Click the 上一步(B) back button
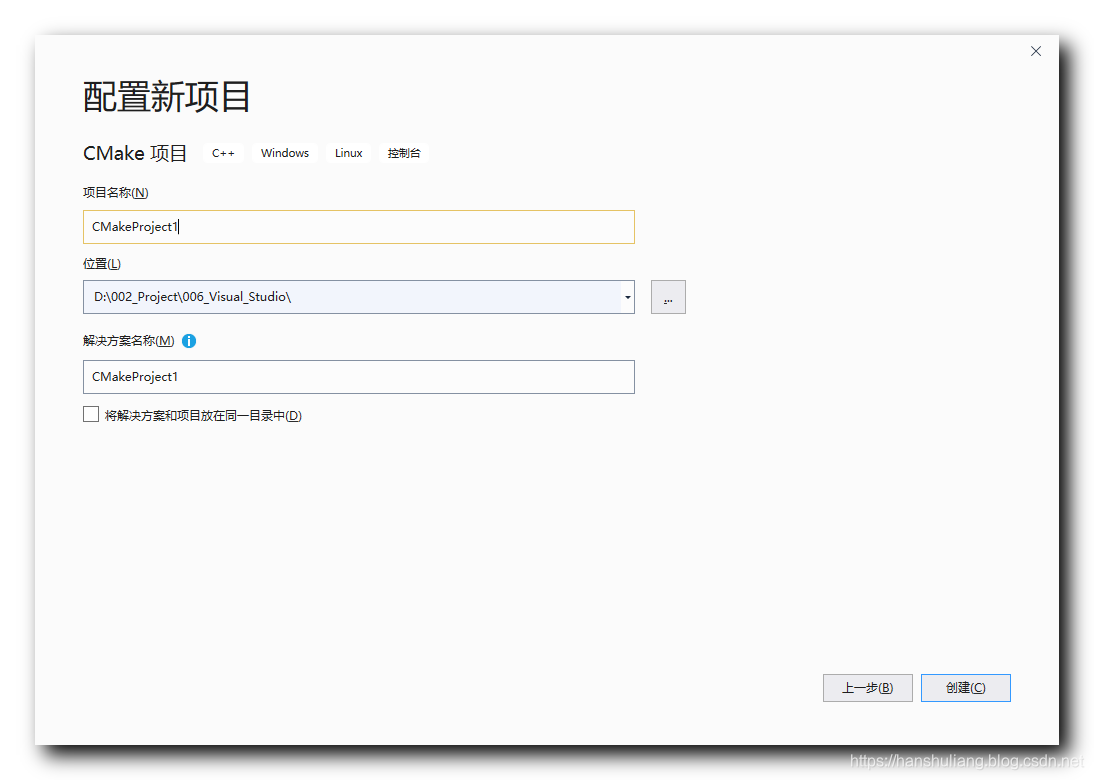The image size is (1094, 780). click(x=868, y=688)
